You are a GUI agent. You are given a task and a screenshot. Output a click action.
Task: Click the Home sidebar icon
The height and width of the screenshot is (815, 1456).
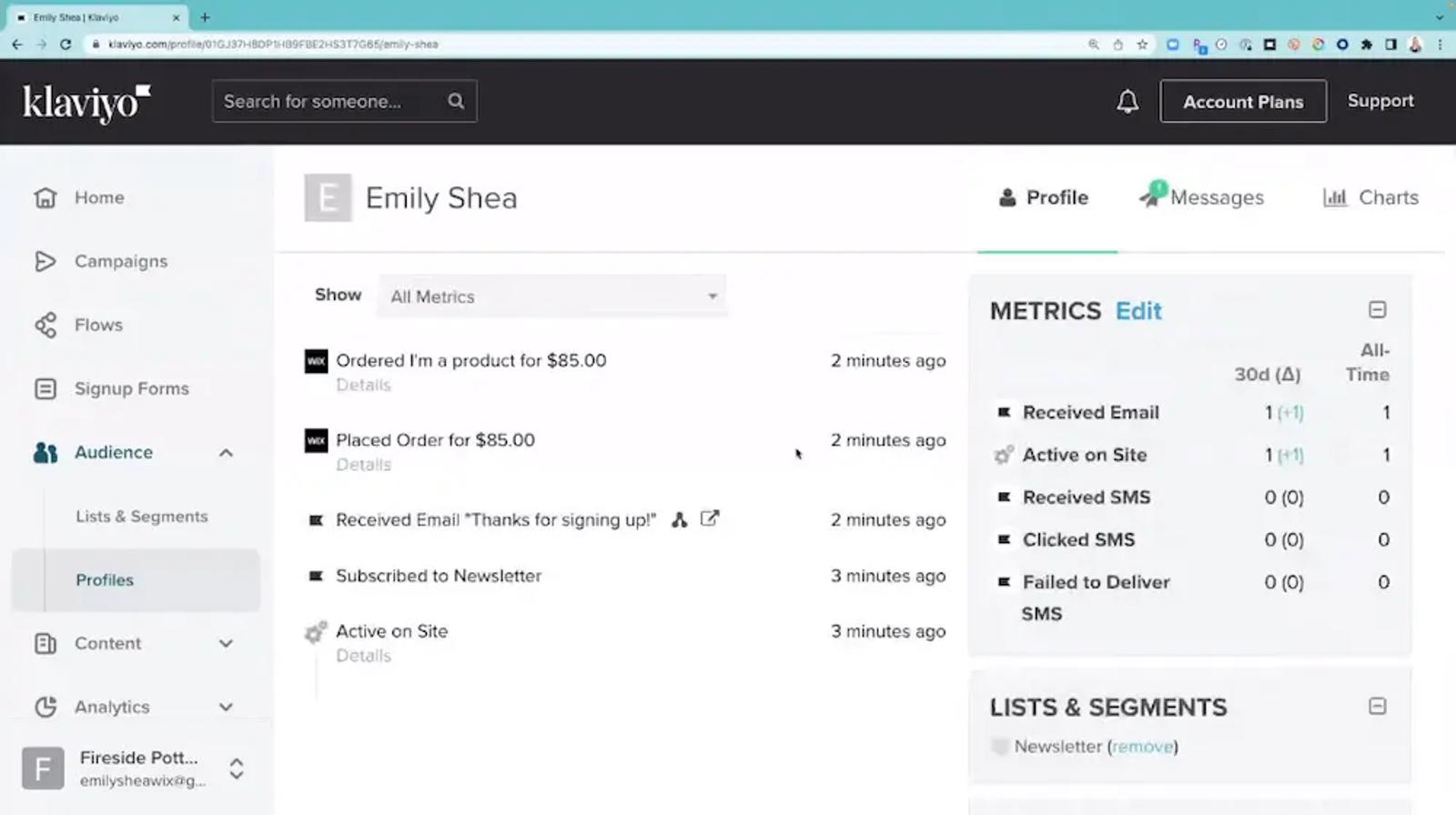coord(45,197)
